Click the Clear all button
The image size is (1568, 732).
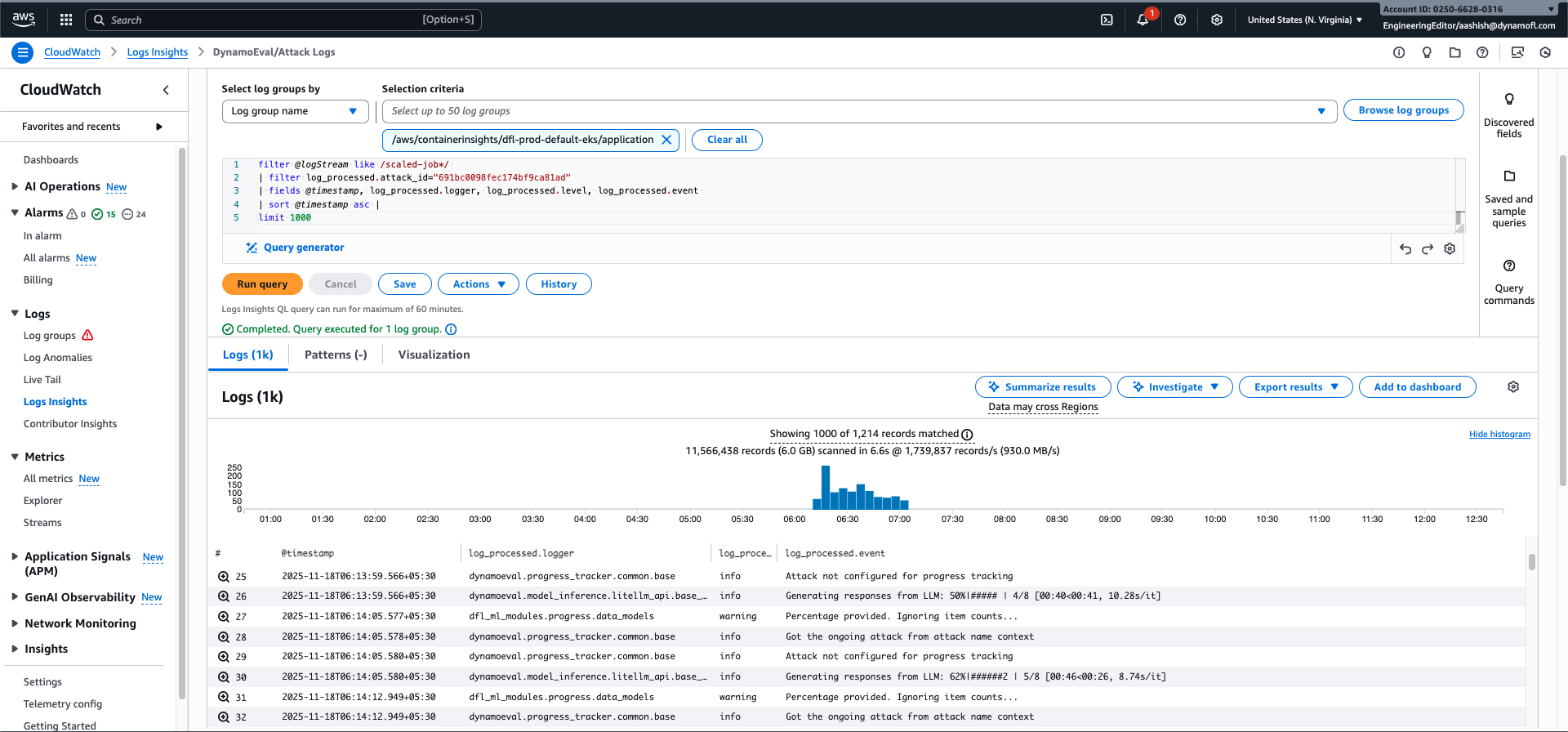[727, 140]
